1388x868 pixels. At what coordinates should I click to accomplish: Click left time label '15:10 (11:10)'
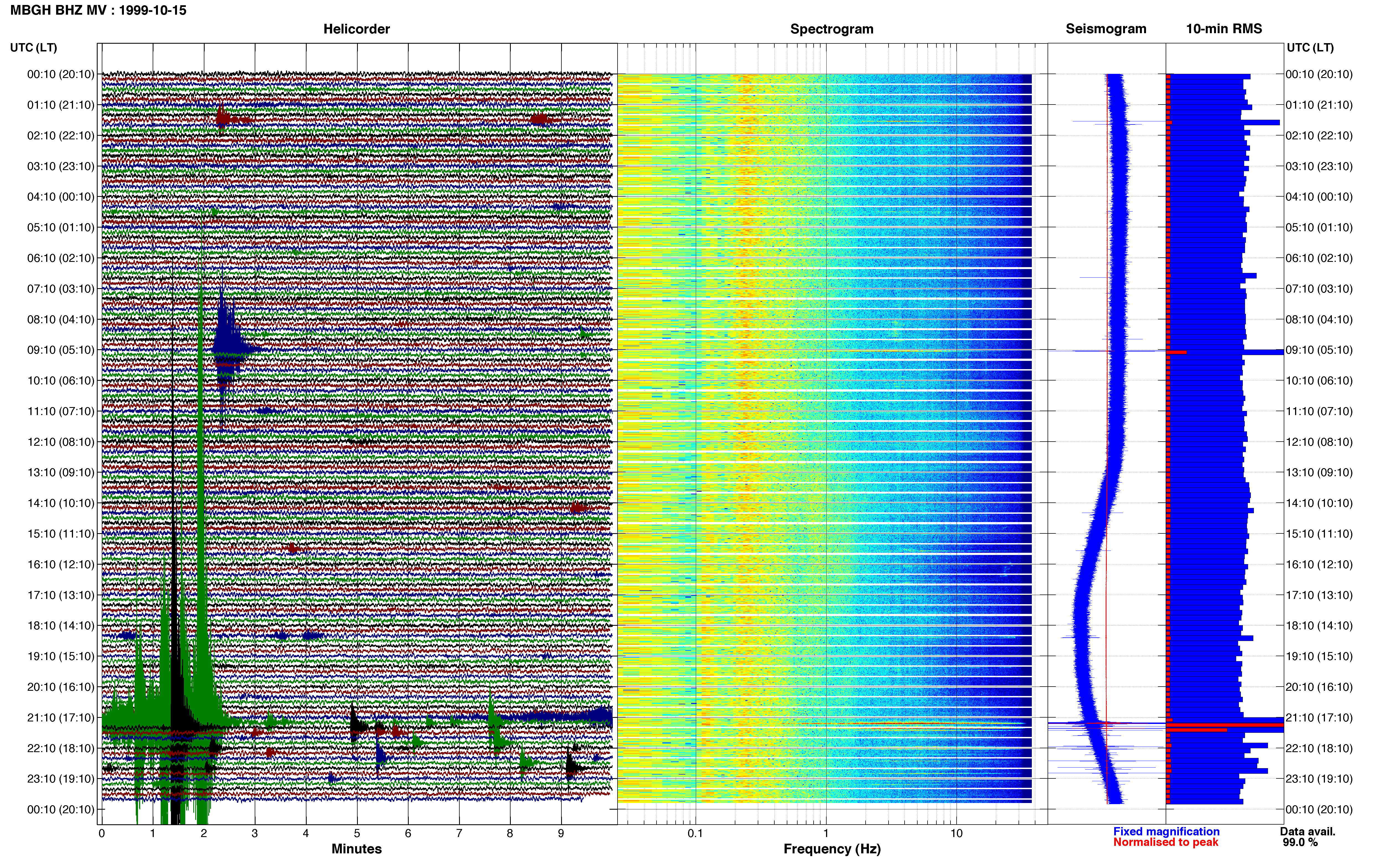tap(61, 533)
